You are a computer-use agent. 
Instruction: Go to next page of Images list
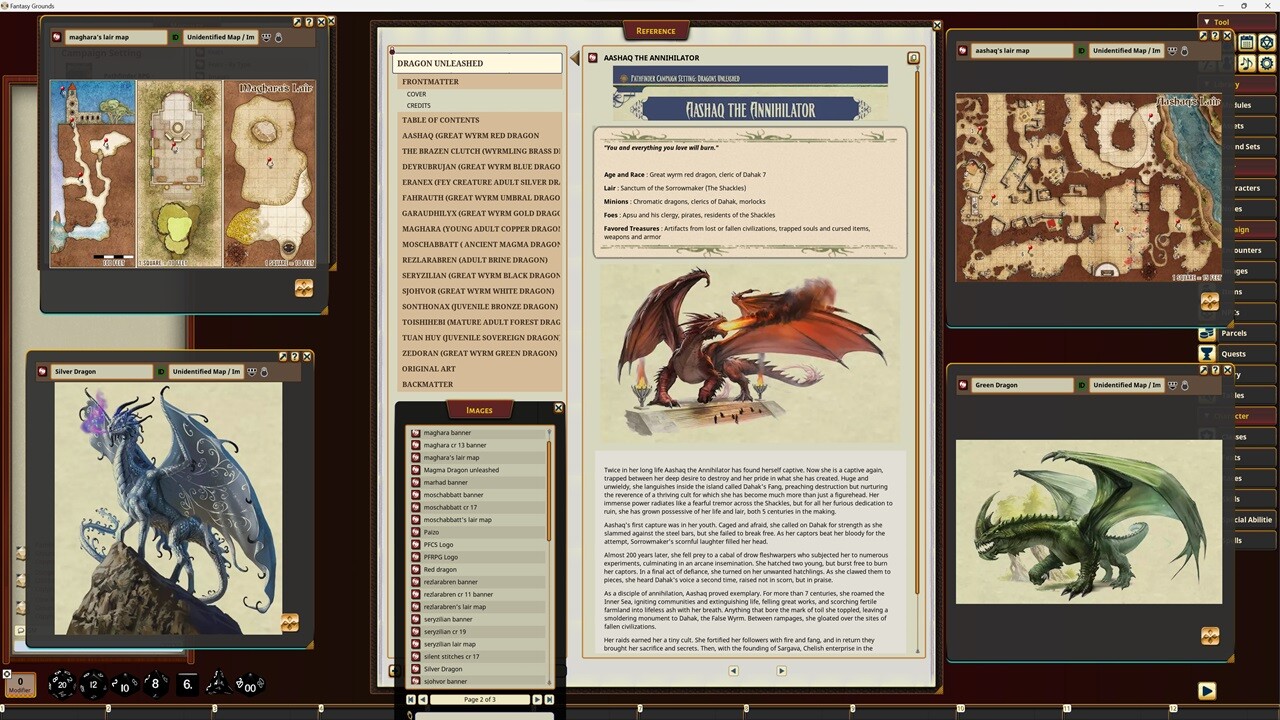(x=537, y=699)
